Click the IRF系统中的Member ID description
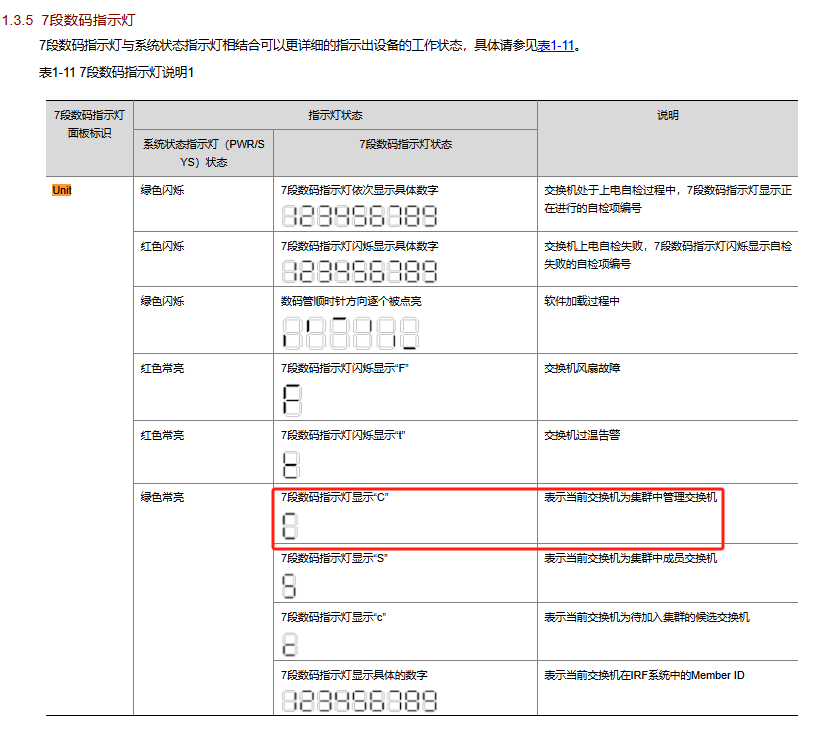The image size is (832, 733). [644, 675]
